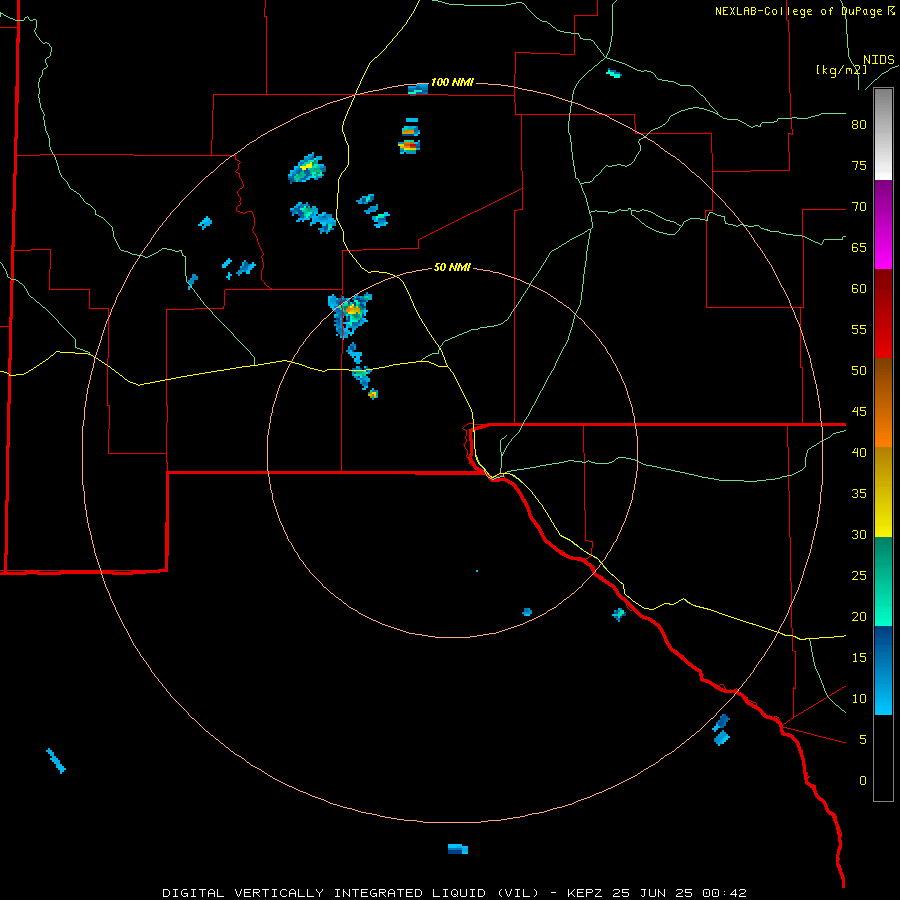Click the 30 value on the scale
Screen dimensions: 900x900
click(x=859, y=534)
